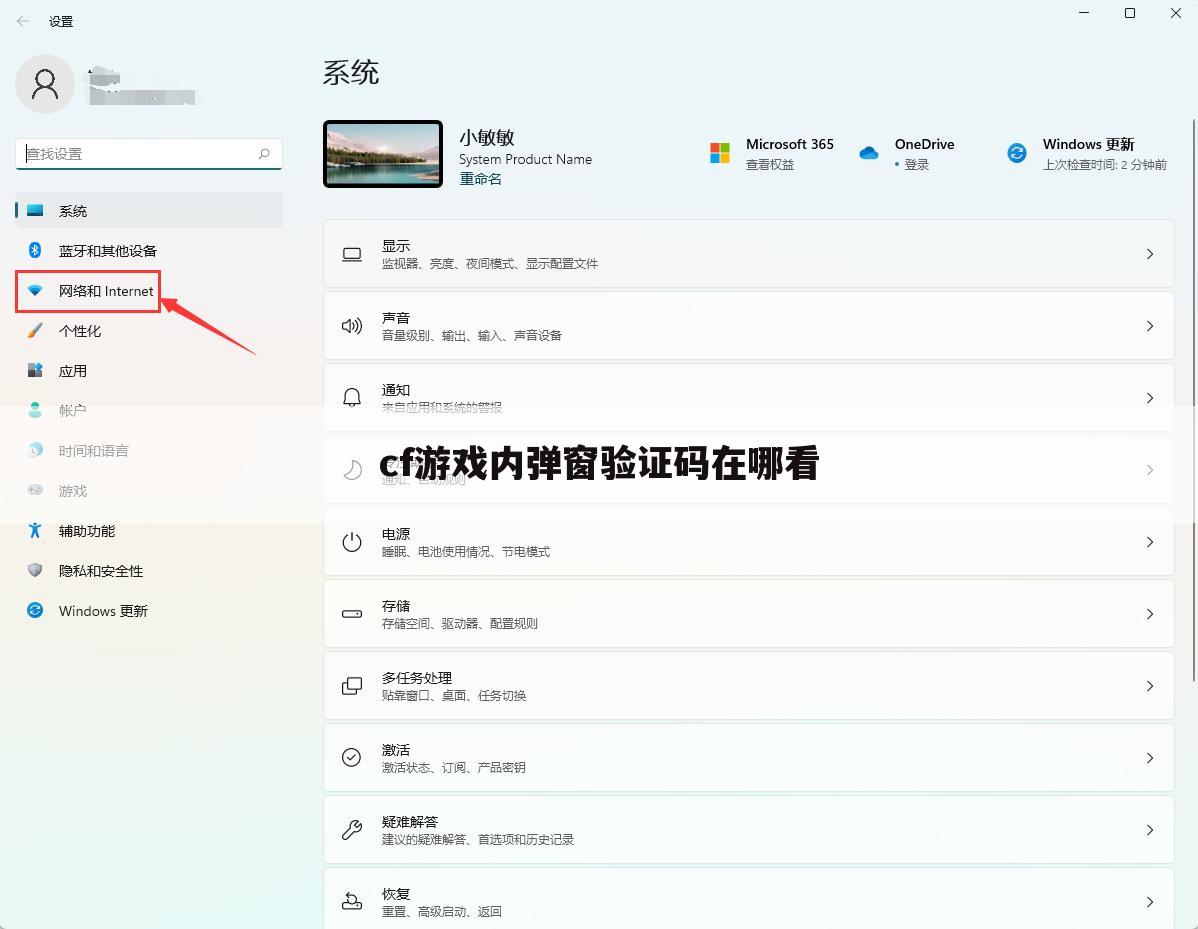This screenshot has width=1198, height=929.
Task: Select 系统 in the sidebar
Action: click(x=149, y=210)
